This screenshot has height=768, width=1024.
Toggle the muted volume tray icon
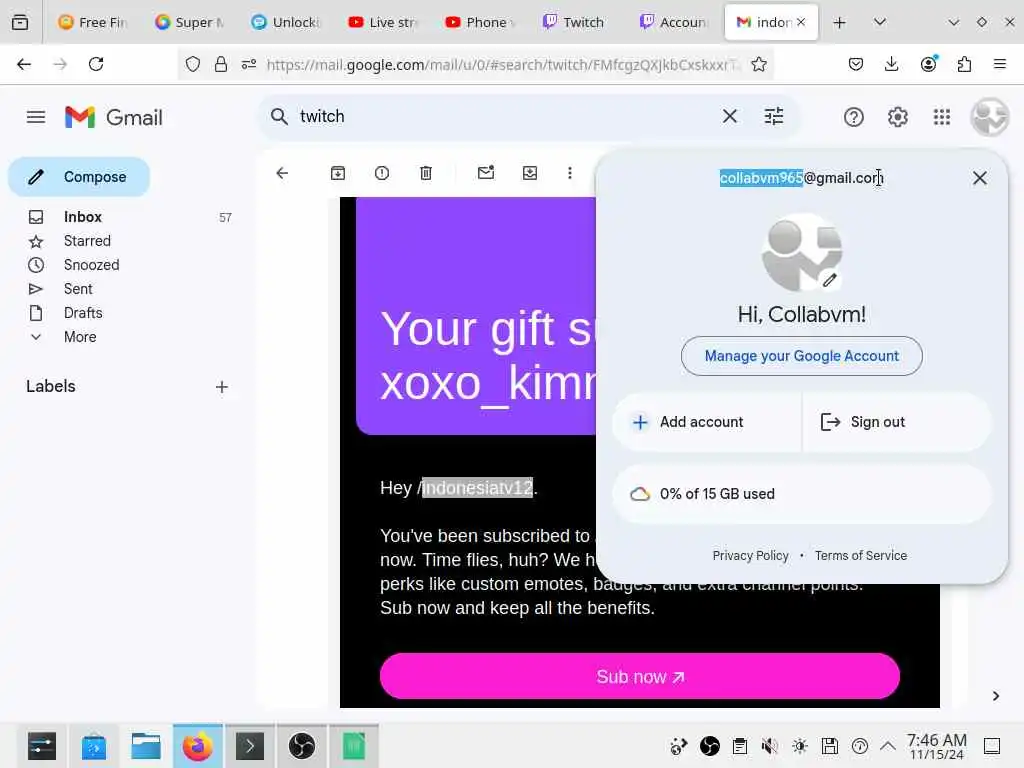pos(770,746)
